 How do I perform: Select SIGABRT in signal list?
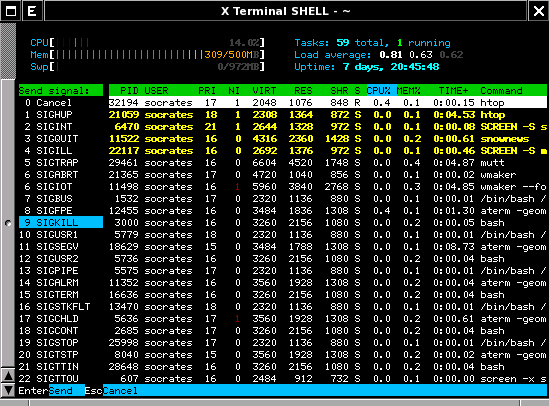pos(61,175)
